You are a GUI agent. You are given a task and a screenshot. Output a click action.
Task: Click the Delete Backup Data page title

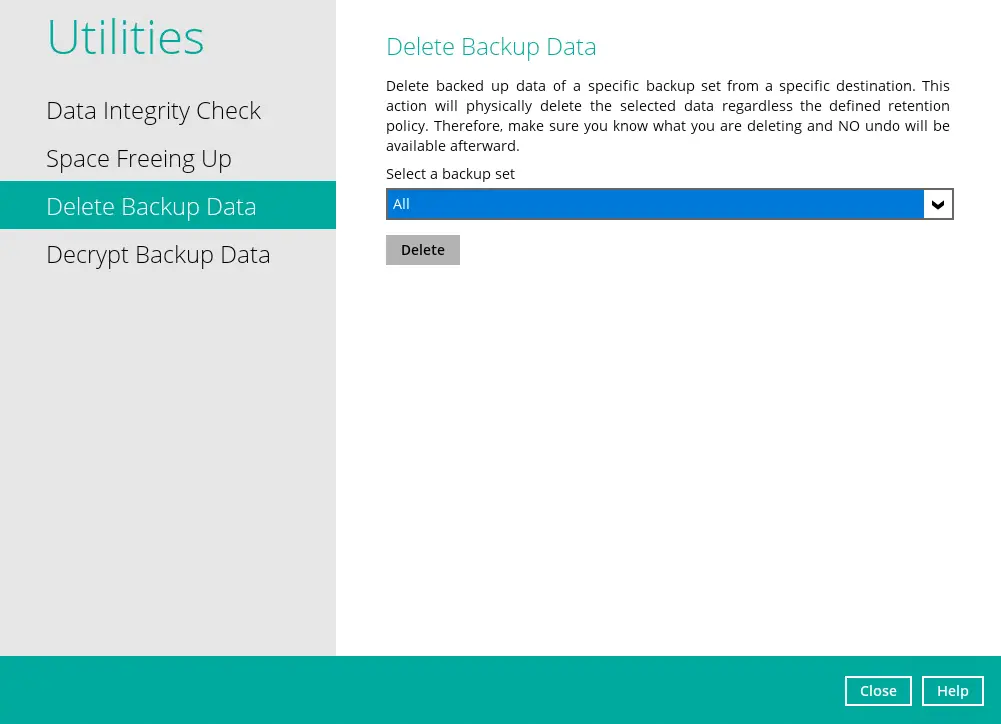491,47
